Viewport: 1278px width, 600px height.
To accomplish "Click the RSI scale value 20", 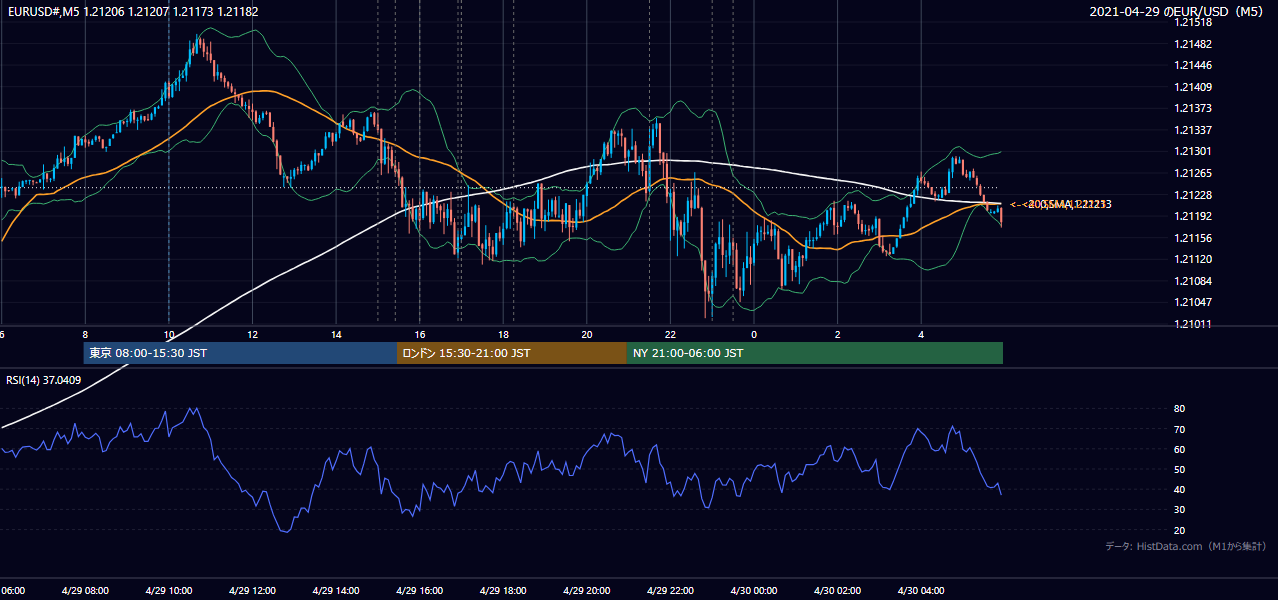I will 1180,530.
